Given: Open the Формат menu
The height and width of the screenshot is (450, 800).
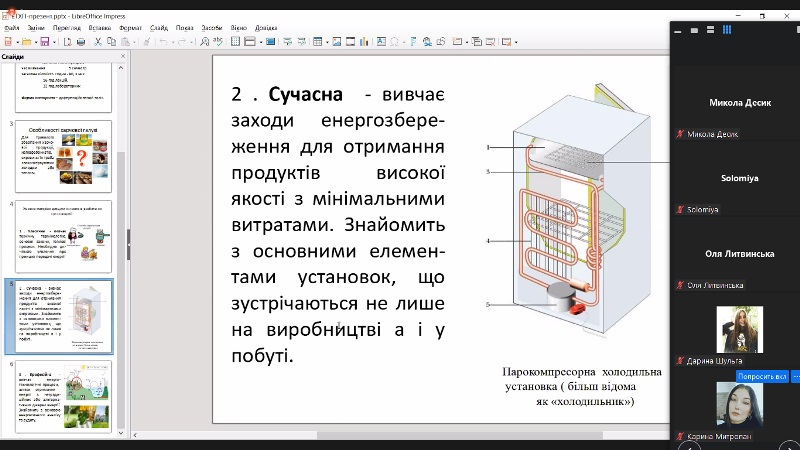Looking at the screenshot, I should click(130, 28).
